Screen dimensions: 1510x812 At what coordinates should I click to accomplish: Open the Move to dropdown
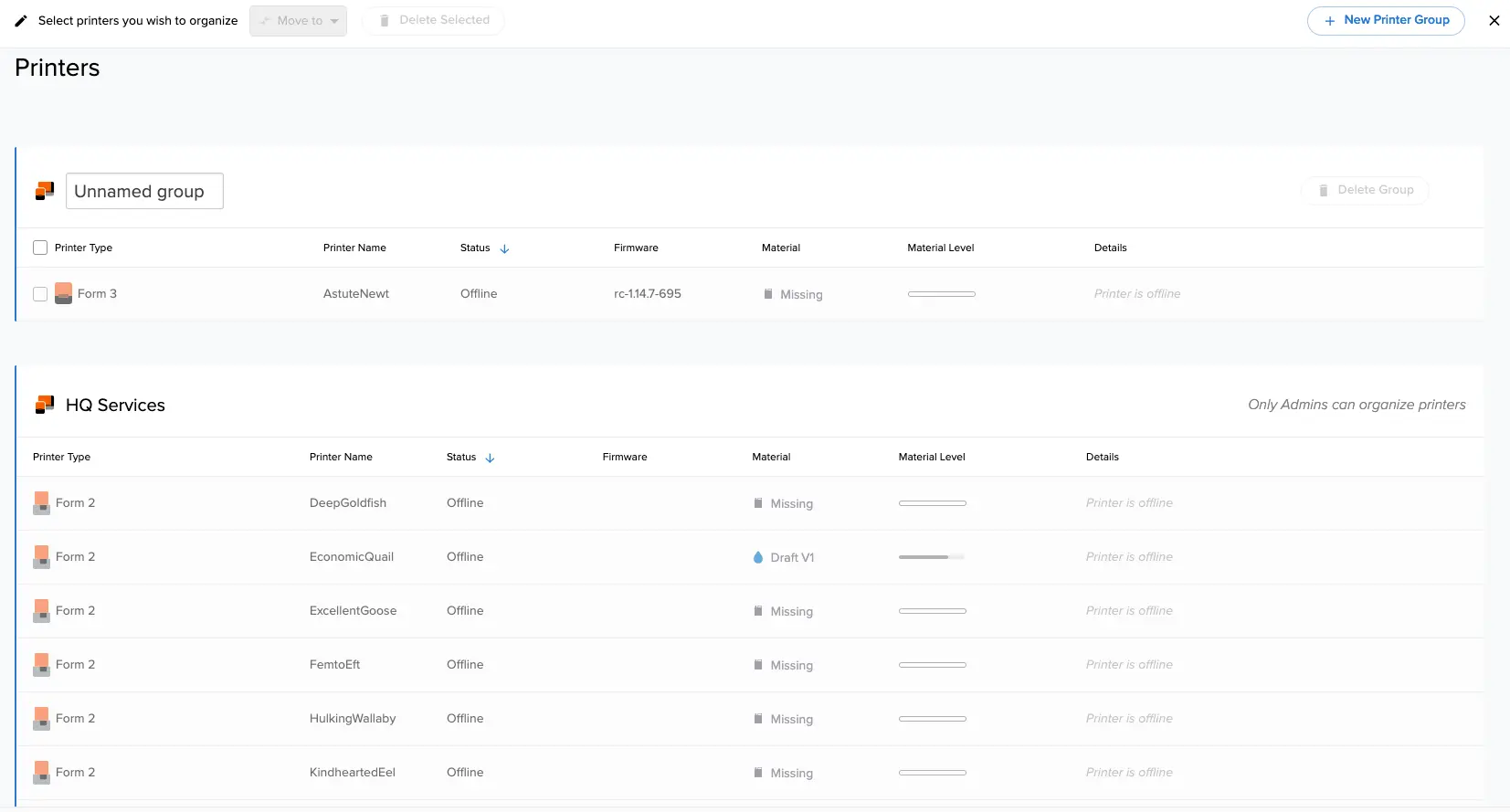298,21
